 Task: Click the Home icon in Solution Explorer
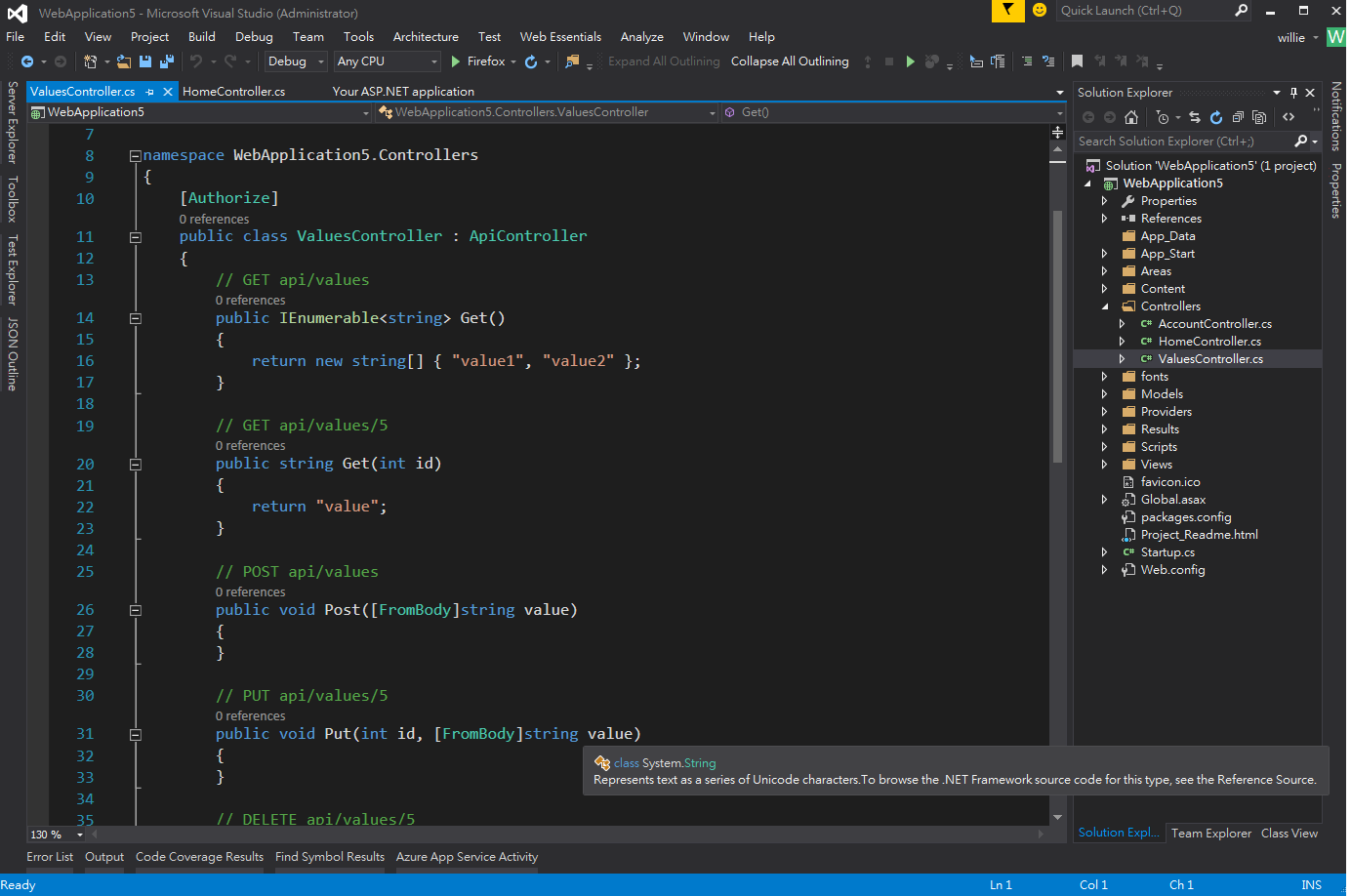coord(1131,117)
